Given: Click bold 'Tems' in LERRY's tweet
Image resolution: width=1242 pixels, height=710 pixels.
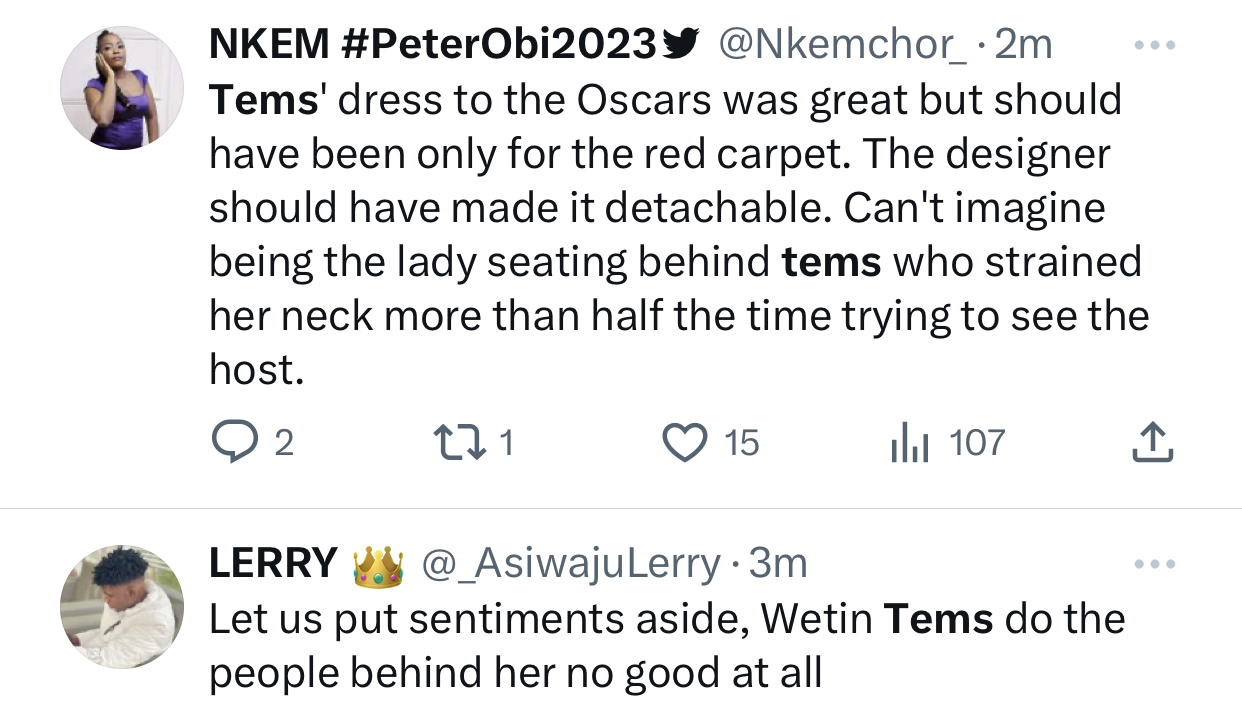Looking at the screenshot, I should (939, 620).
